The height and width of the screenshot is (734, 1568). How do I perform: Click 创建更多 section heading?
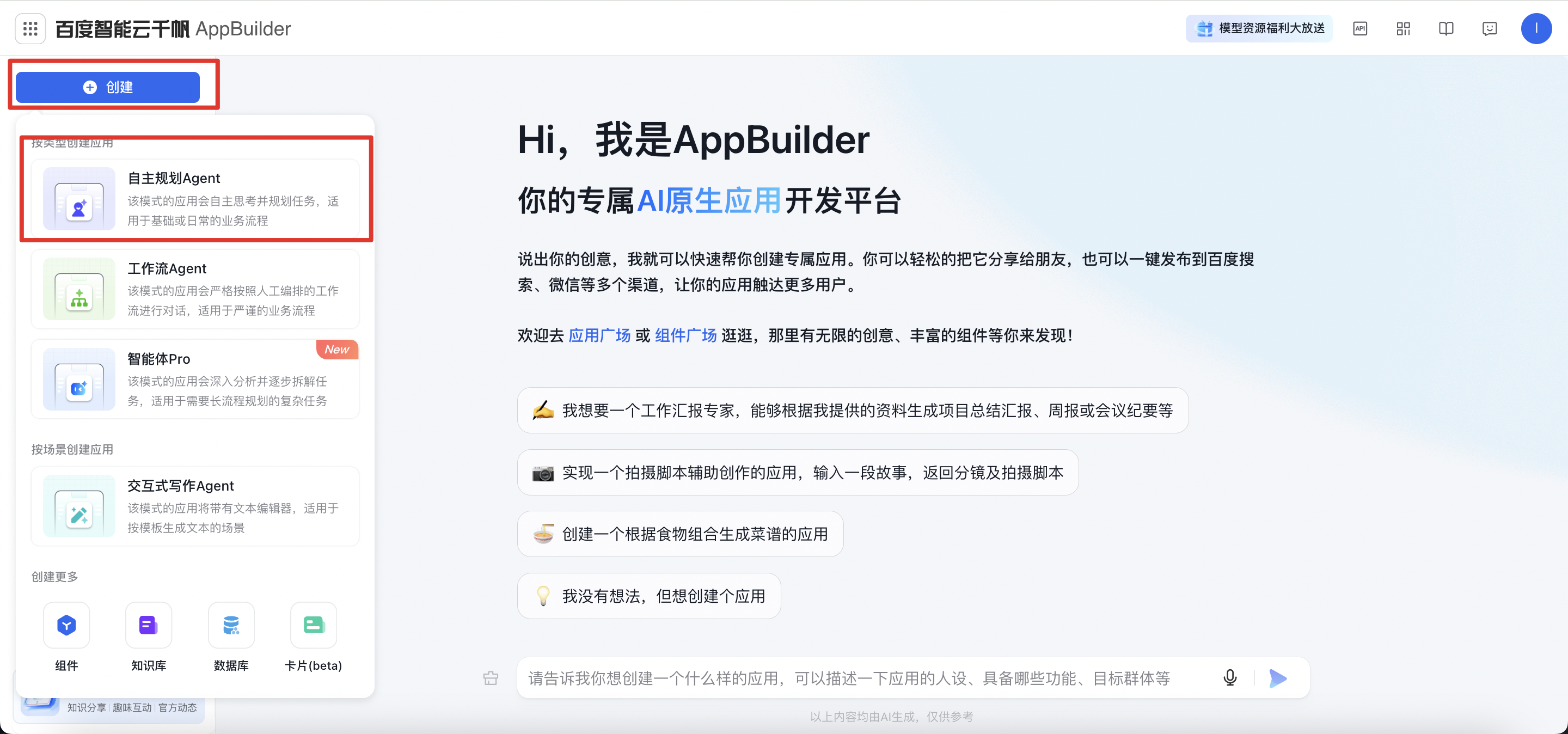click(54, 577)
